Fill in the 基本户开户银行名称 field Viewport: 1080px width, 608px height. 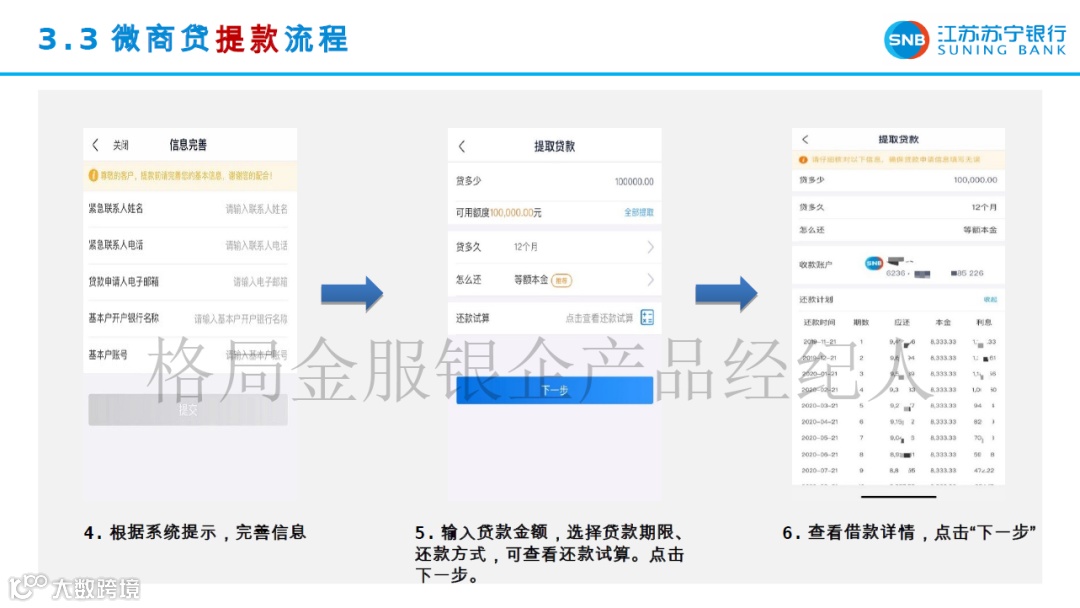[188, 318]
